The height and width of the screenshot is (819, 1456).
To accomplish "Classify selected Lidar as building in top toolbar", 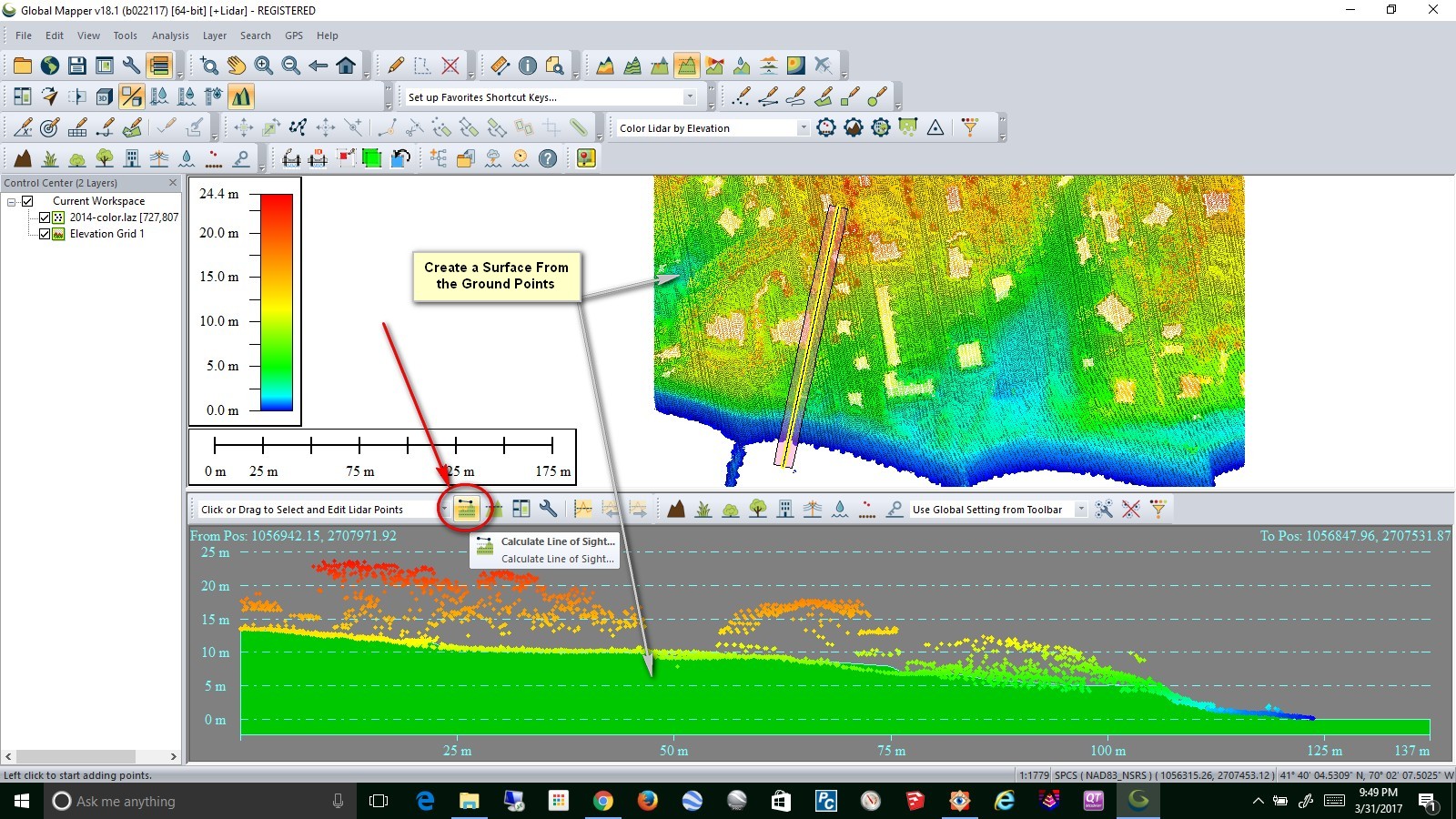I will 132,158.
